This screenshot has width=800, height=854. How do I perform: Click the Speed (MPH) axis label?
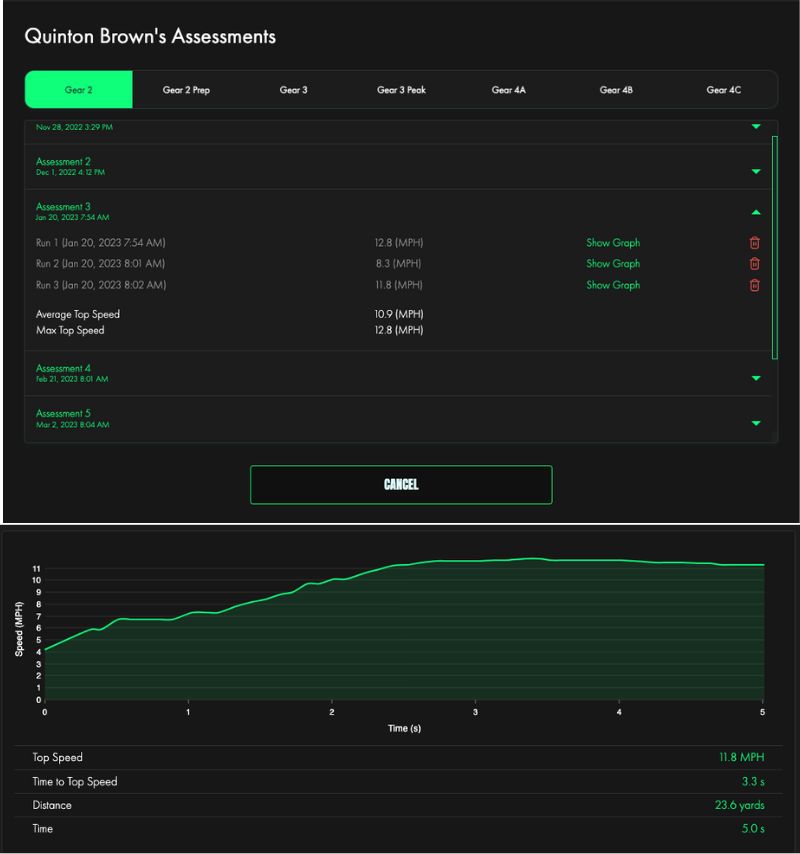19,629
